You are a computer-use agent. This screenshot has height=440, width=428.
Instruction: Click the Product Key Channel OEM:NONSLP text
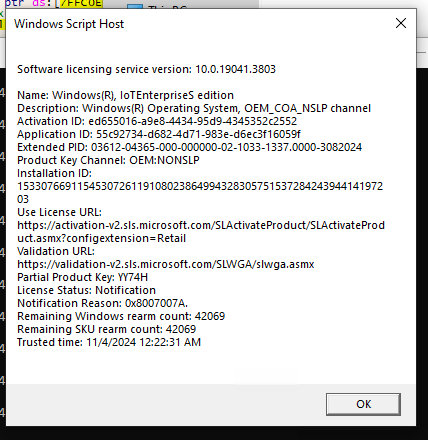click(108, 160)
